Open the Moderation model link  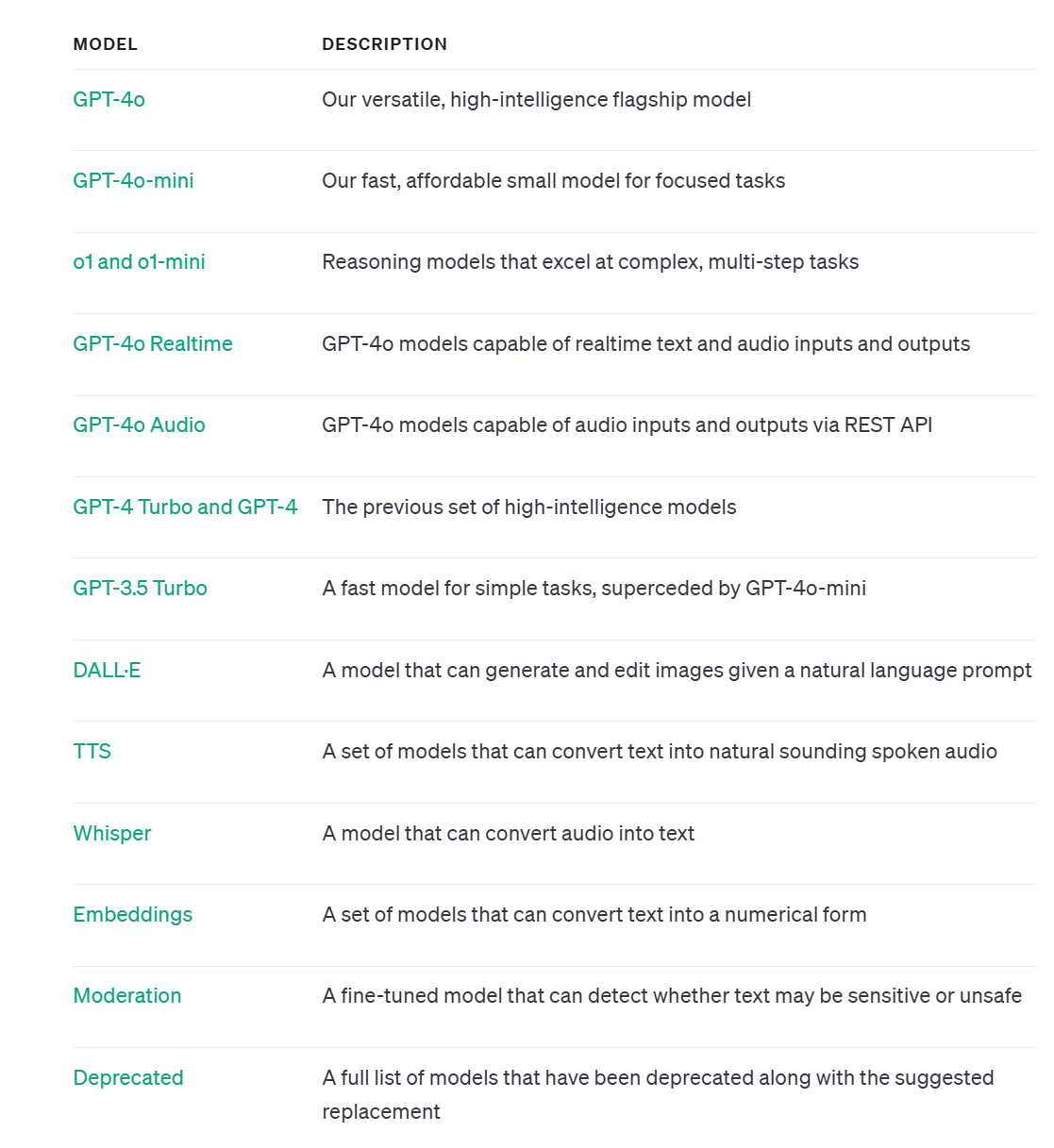[126, 996]
